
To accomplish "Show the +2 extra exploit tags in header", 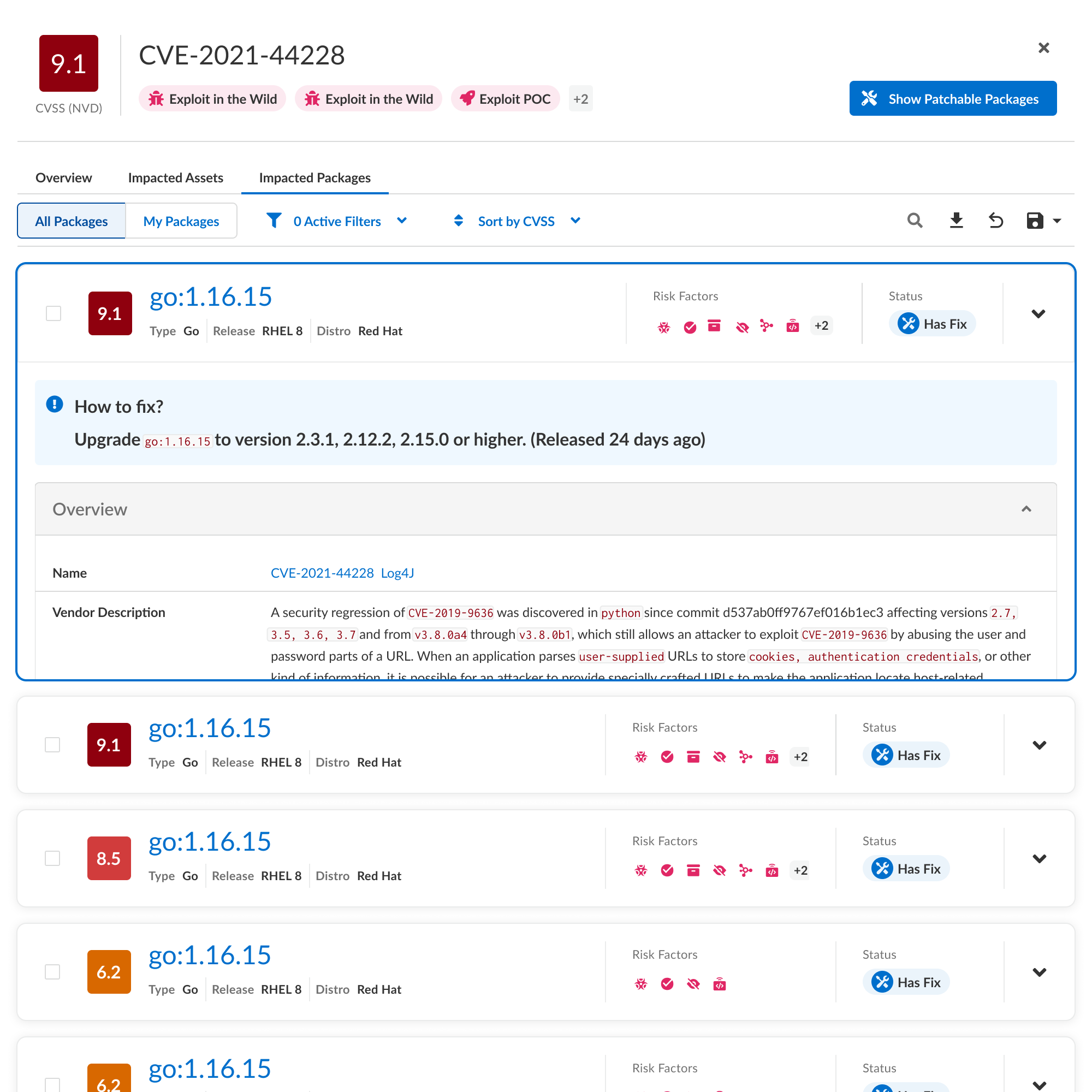I will pos(580,99).
